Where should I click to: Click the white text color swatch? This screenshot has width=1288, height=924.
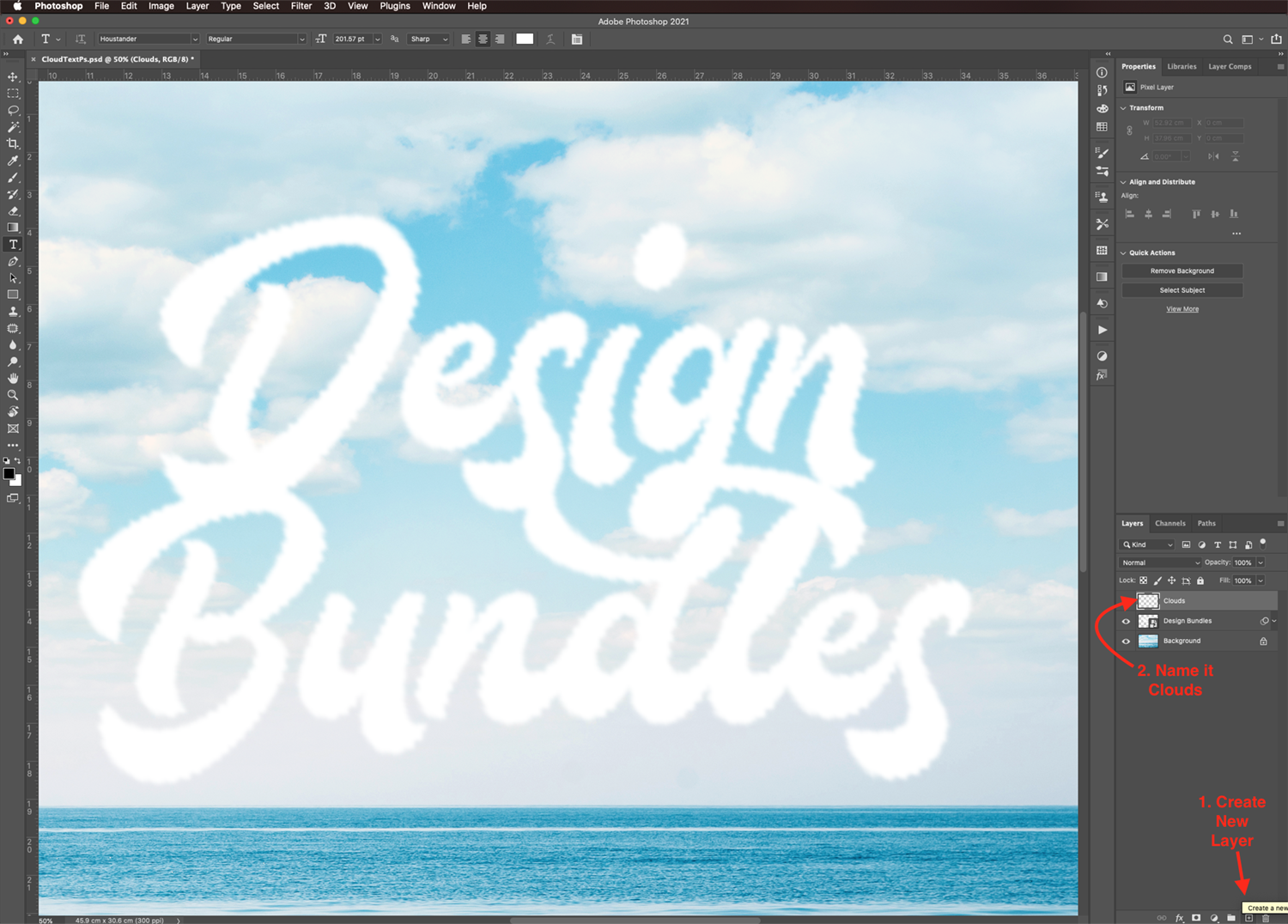[x=525, y=39]
